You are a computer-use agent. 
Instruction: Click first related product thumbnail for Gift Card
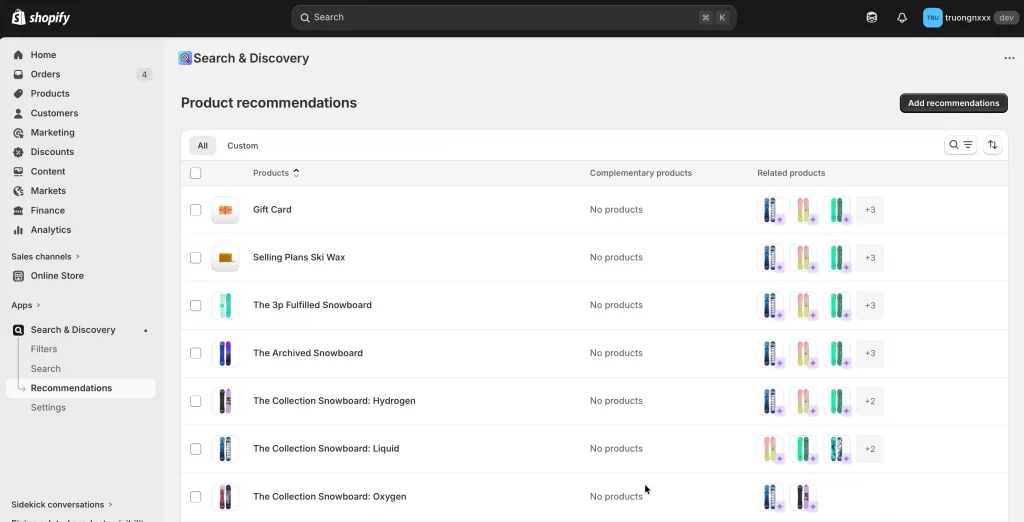tap(771, 210)
